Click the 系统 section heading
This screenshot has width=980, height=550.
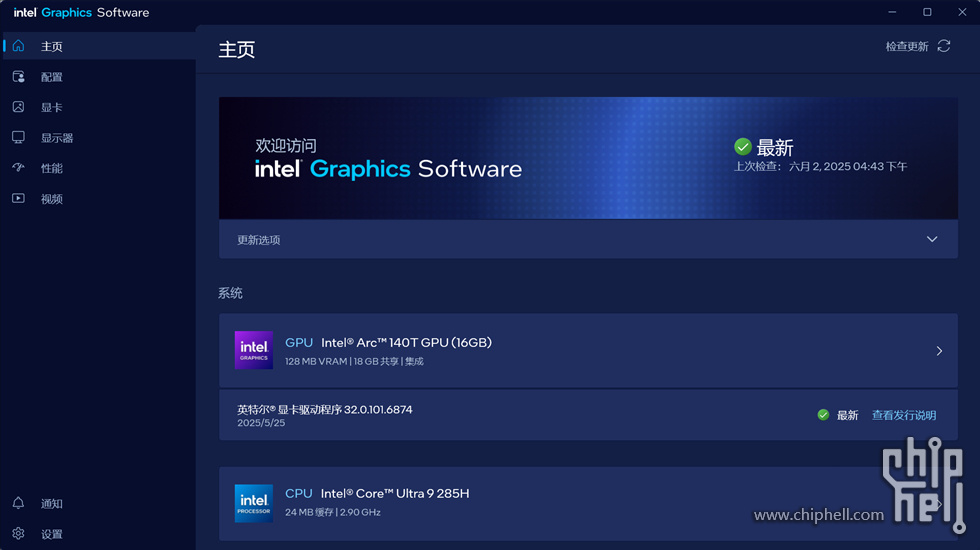coord(230,293)
